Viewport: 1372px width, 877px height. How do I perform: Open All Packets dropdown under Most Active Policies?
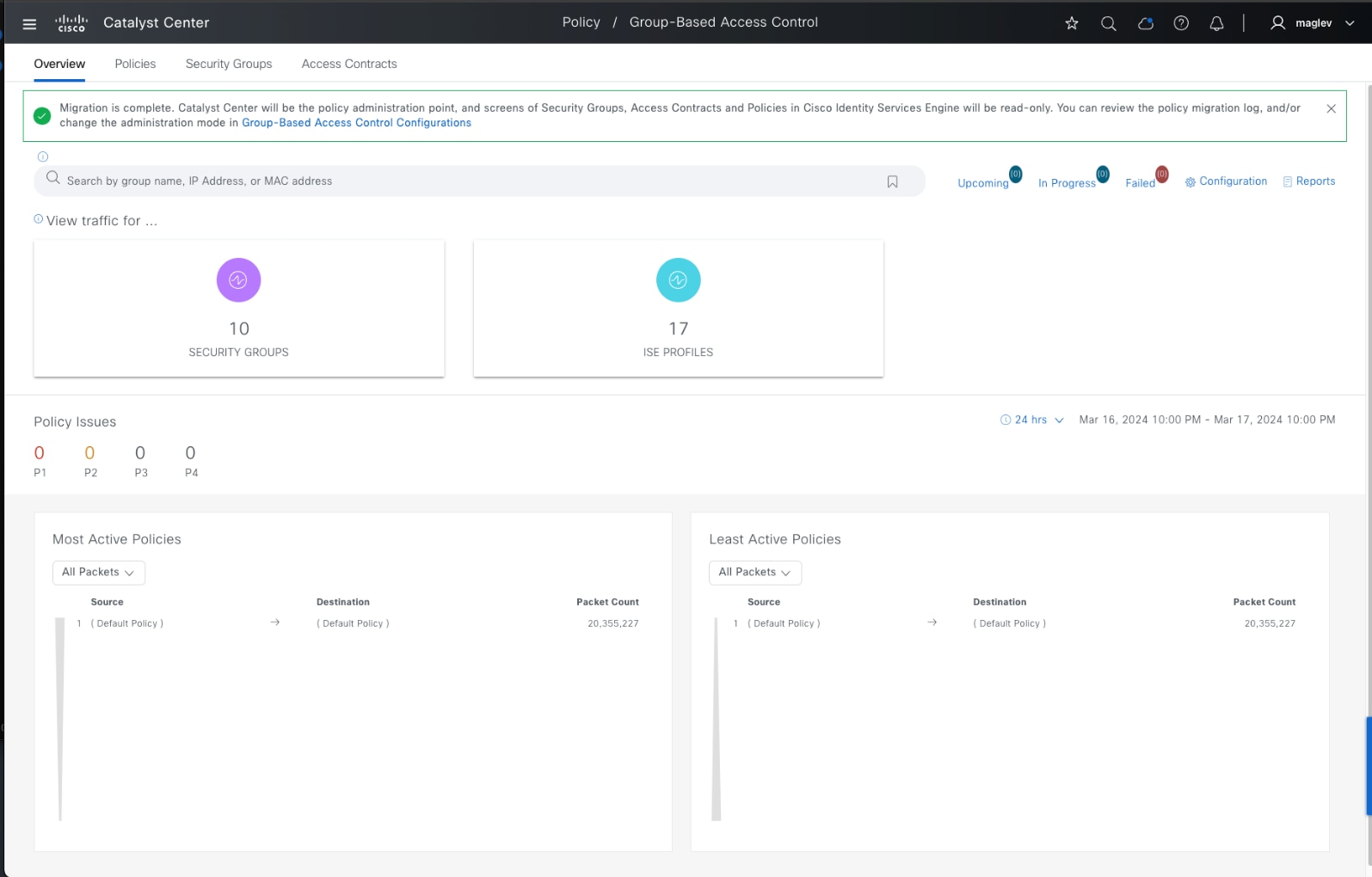coord(98,573)
